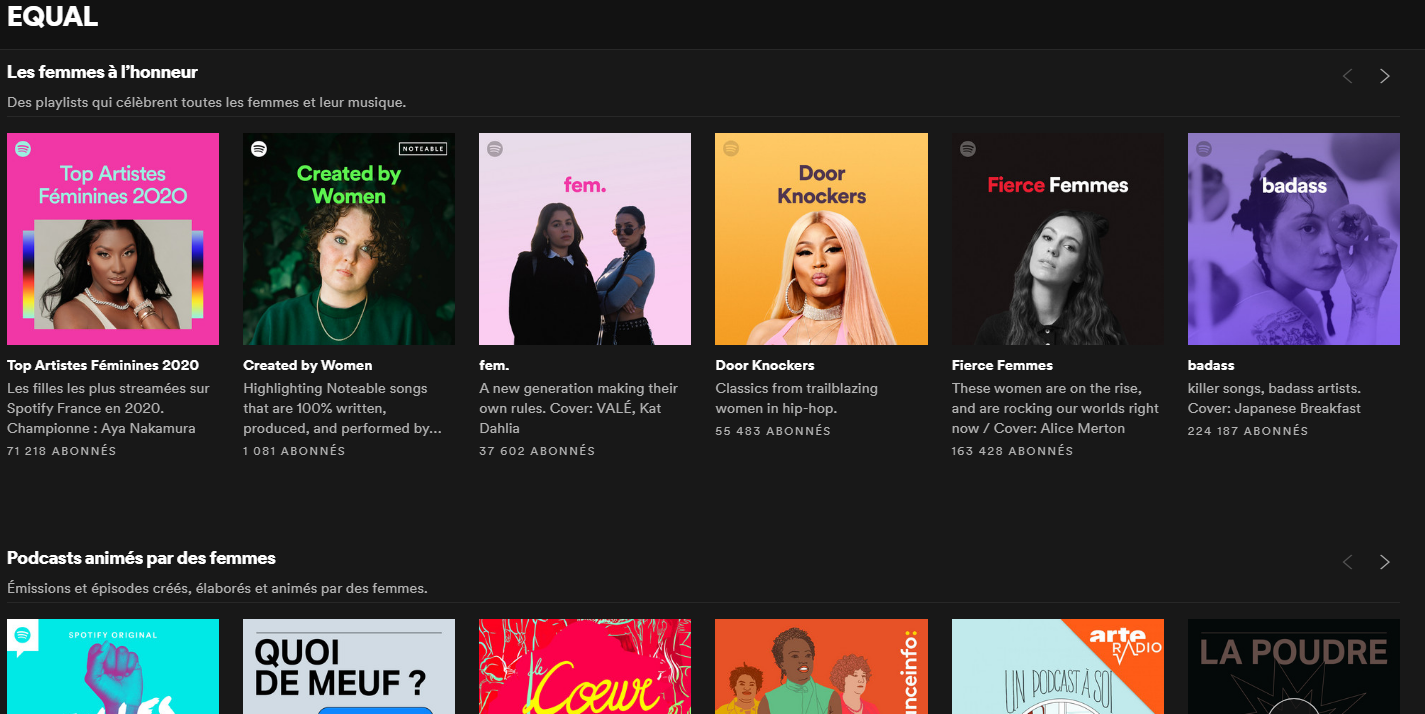This screenshot has height=714, width=1425.
Task: Open Podcasts animés par des femmes heading
Action: click(141, 558)
